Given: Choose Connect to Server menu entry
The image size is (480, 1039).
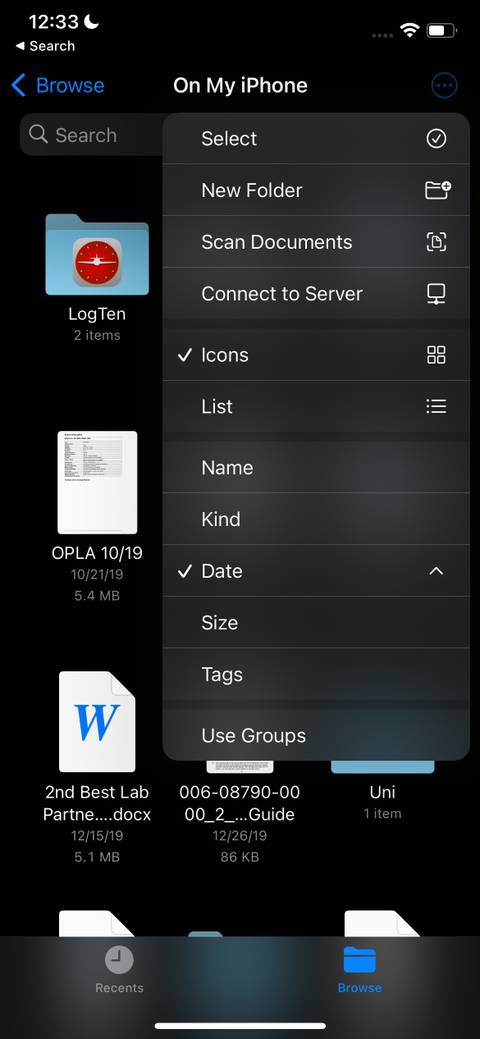Looking at the screenshot, I should pyautogui.click(x=316, y=294).
